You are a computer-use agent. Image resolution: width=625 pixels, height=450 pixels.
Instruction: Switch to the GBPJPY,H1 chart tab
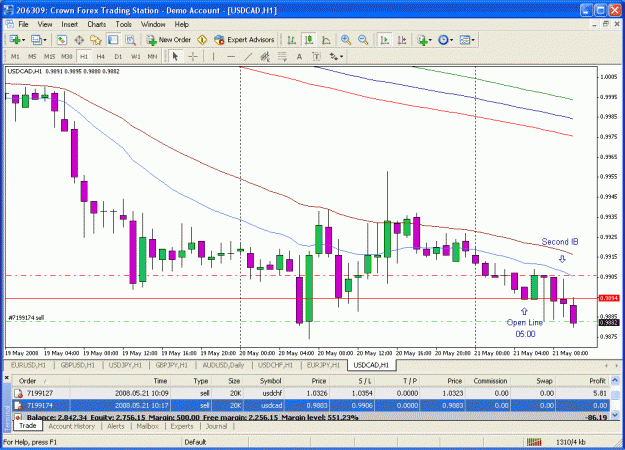click(171, 365)
